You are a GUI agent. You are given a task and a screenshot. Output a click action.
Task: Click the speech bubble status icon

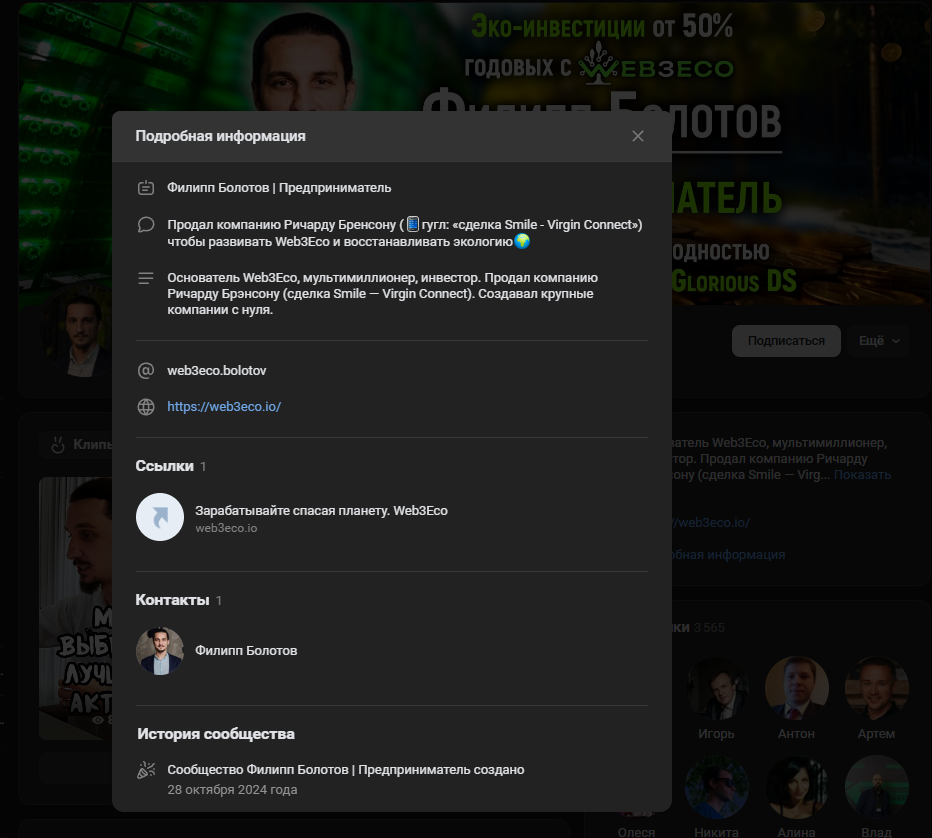click(x=146, y=225)
